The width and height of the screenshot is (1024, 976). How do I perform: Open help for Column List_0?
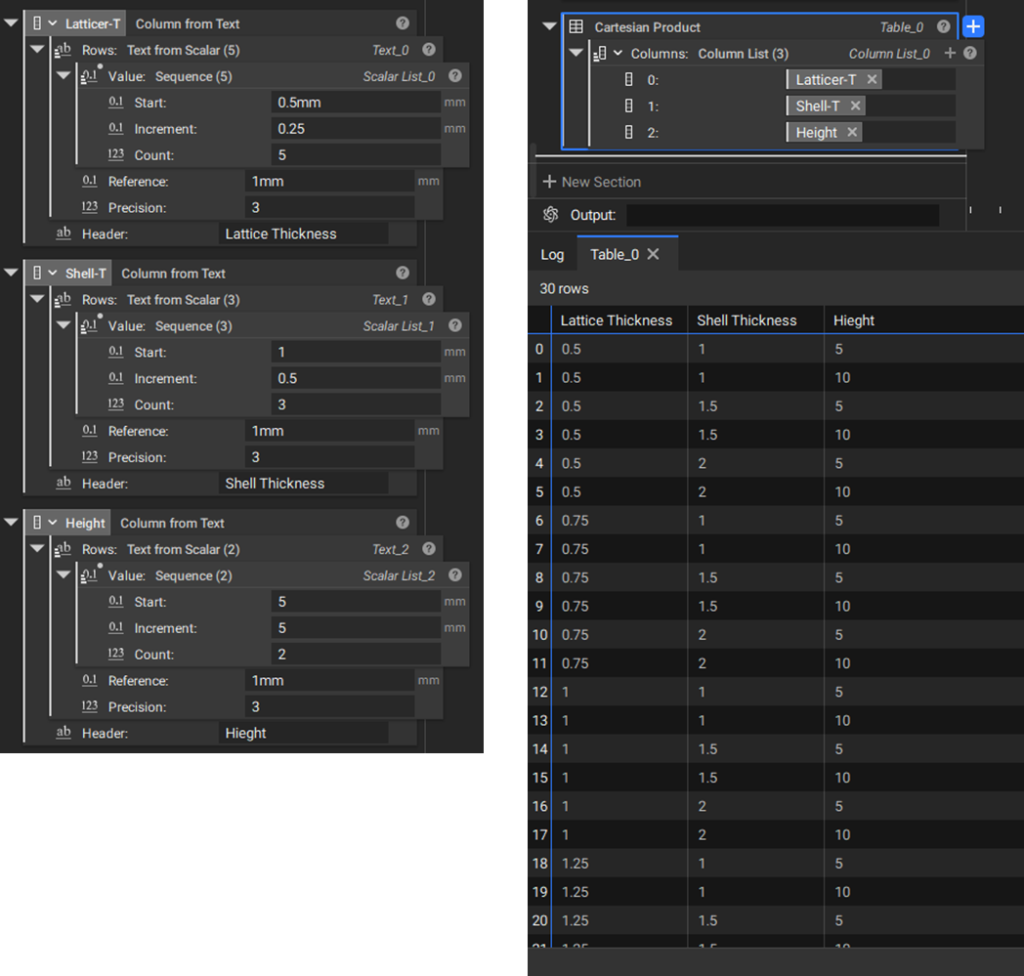[x=970, y=53]
